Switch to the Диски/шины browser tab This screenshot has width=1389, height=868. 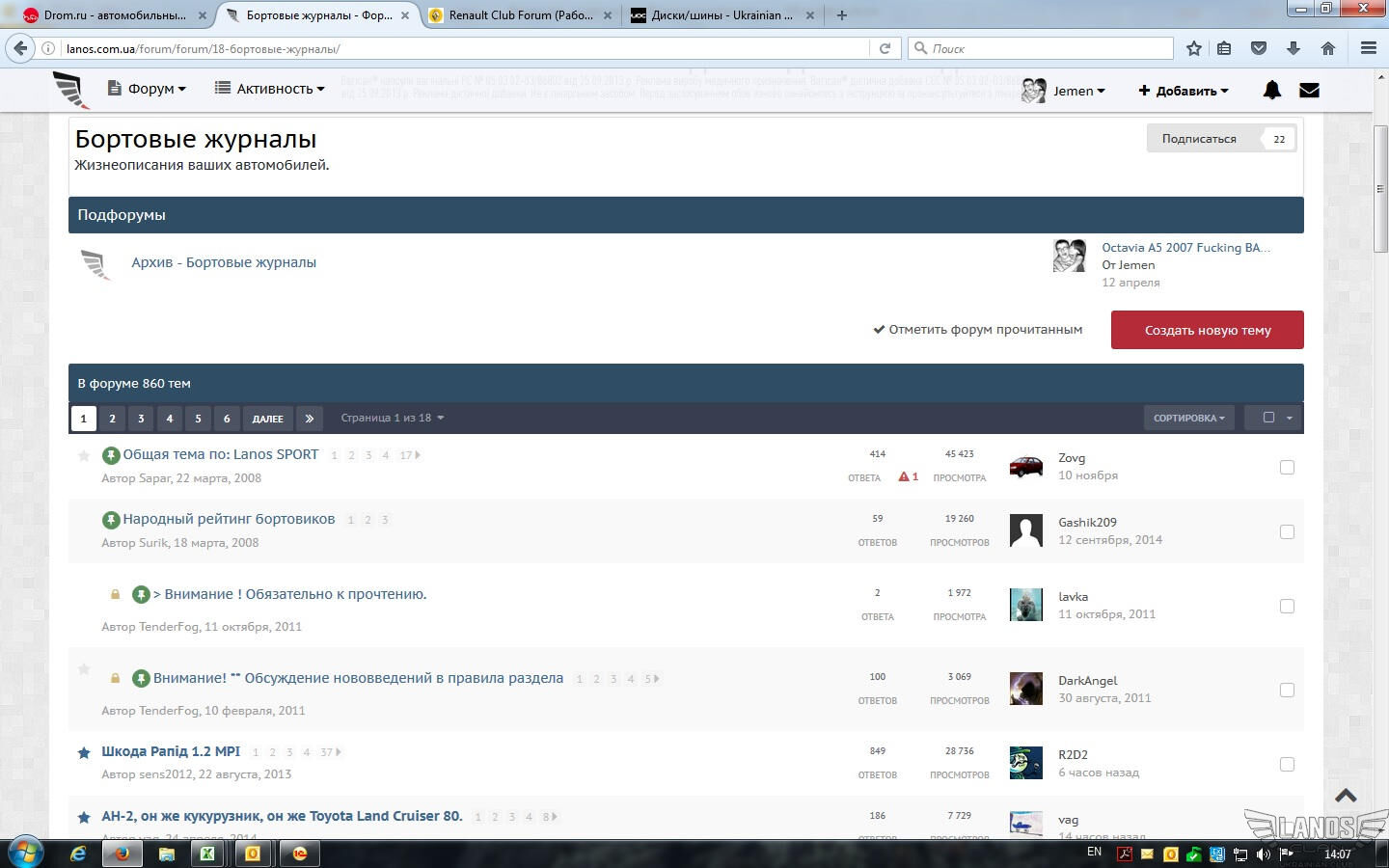click(722, 15)
